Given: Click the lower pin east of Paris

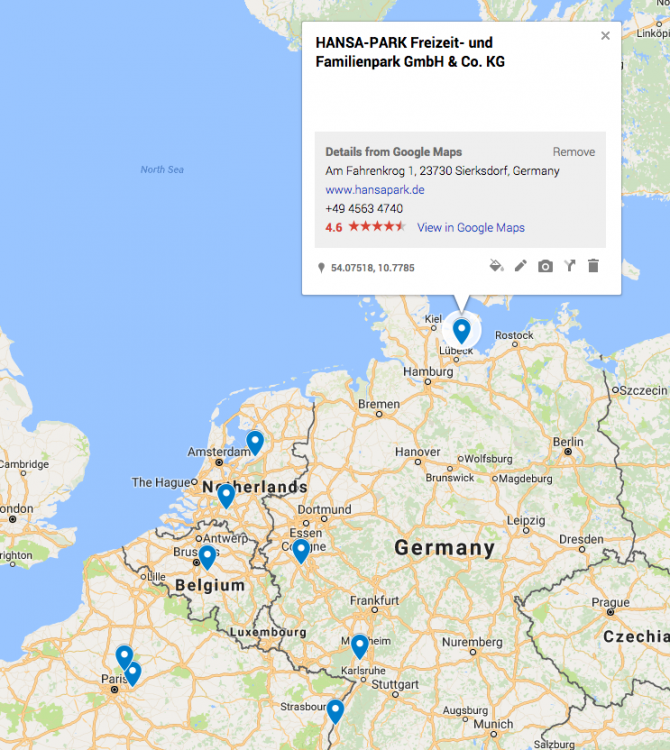Looking at the screenshot, I should (x=133, y=672).
